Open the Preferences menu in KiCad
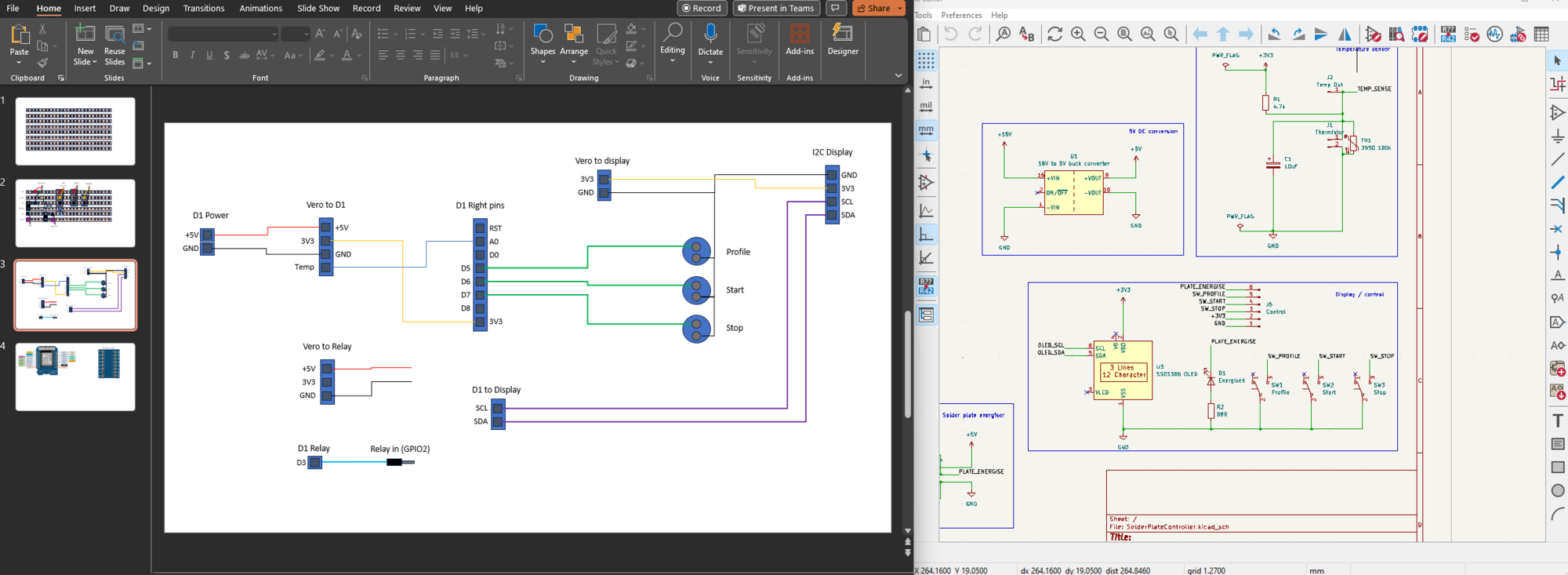1568x575 pixels. (961, 15)
